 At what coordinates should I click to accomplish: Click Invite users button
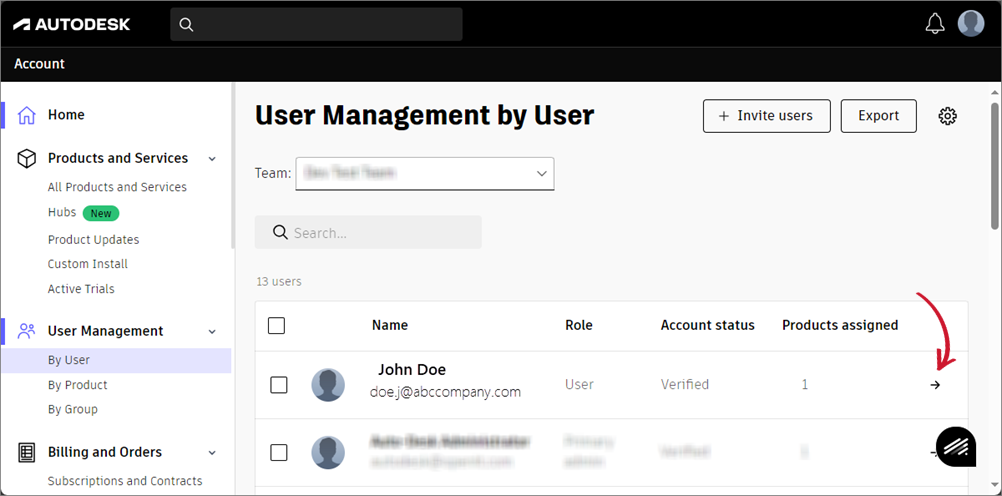click(x=766, y=116)
